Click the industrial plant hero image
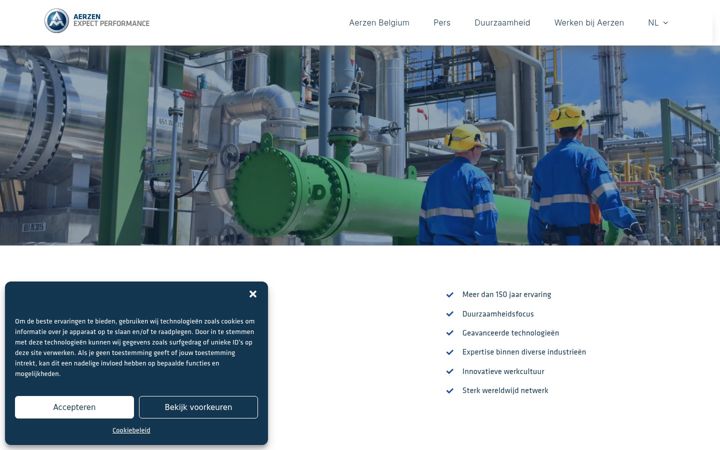The height and width of the screenshot is (450, 720). [x=360, y=145]
